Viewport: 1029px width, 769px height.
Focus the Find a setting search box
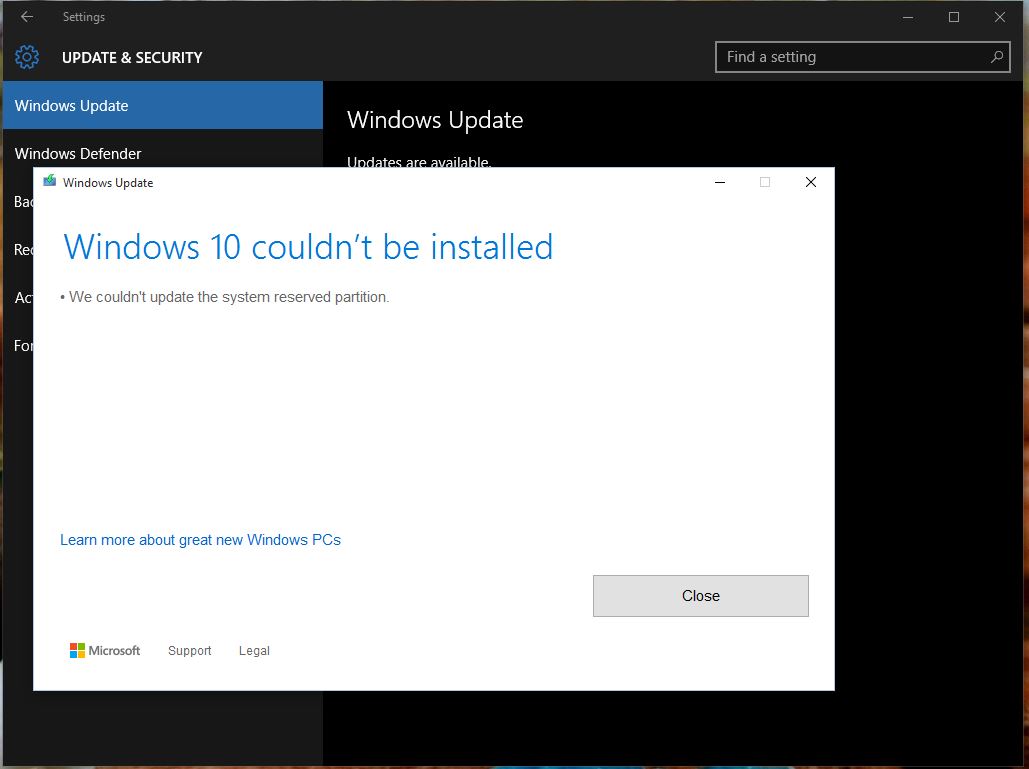click(x=862, y=57)
